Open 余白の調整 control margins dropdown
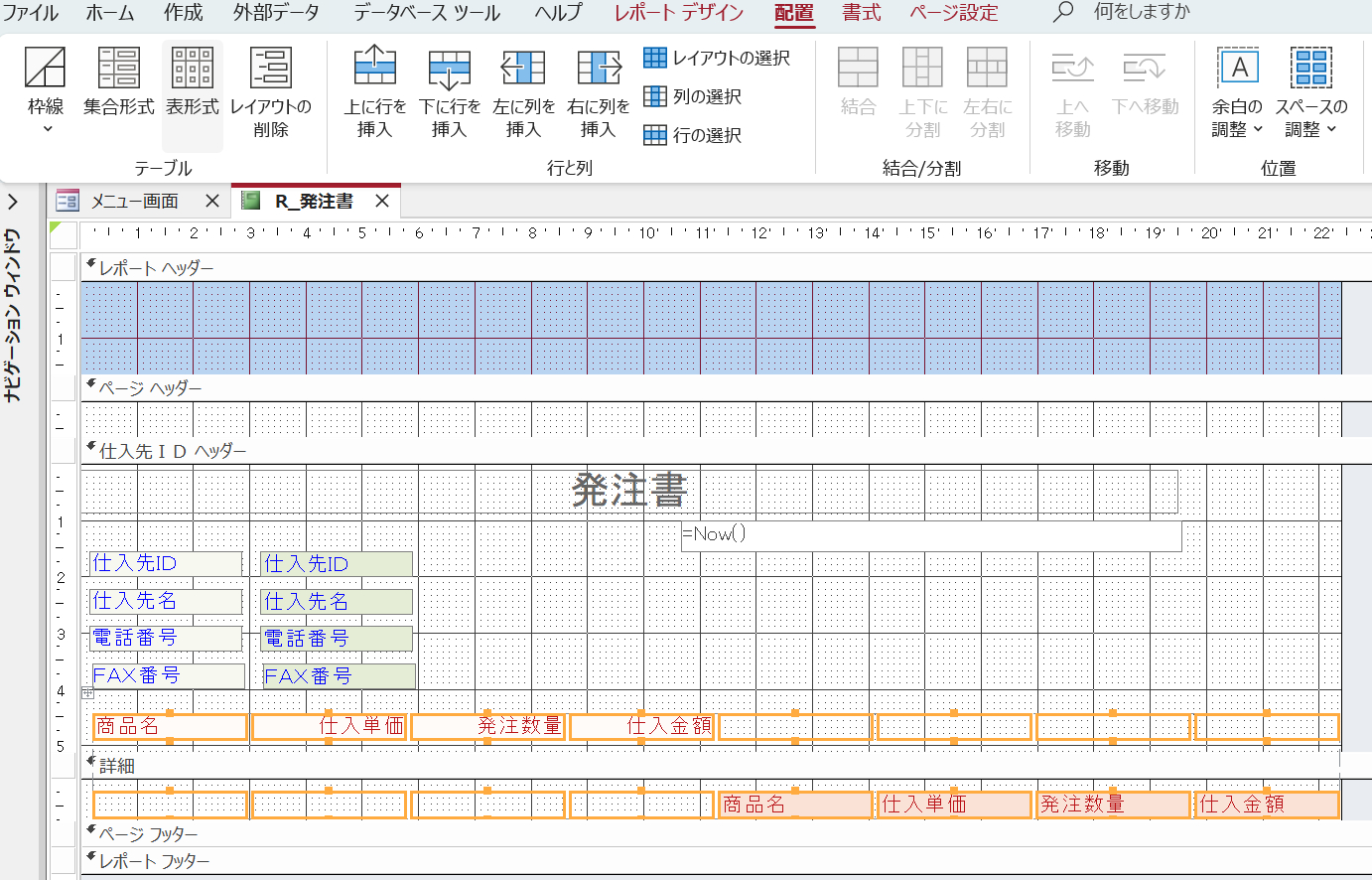Screen dimensions: 1372x880 (x=1238, y=92)
